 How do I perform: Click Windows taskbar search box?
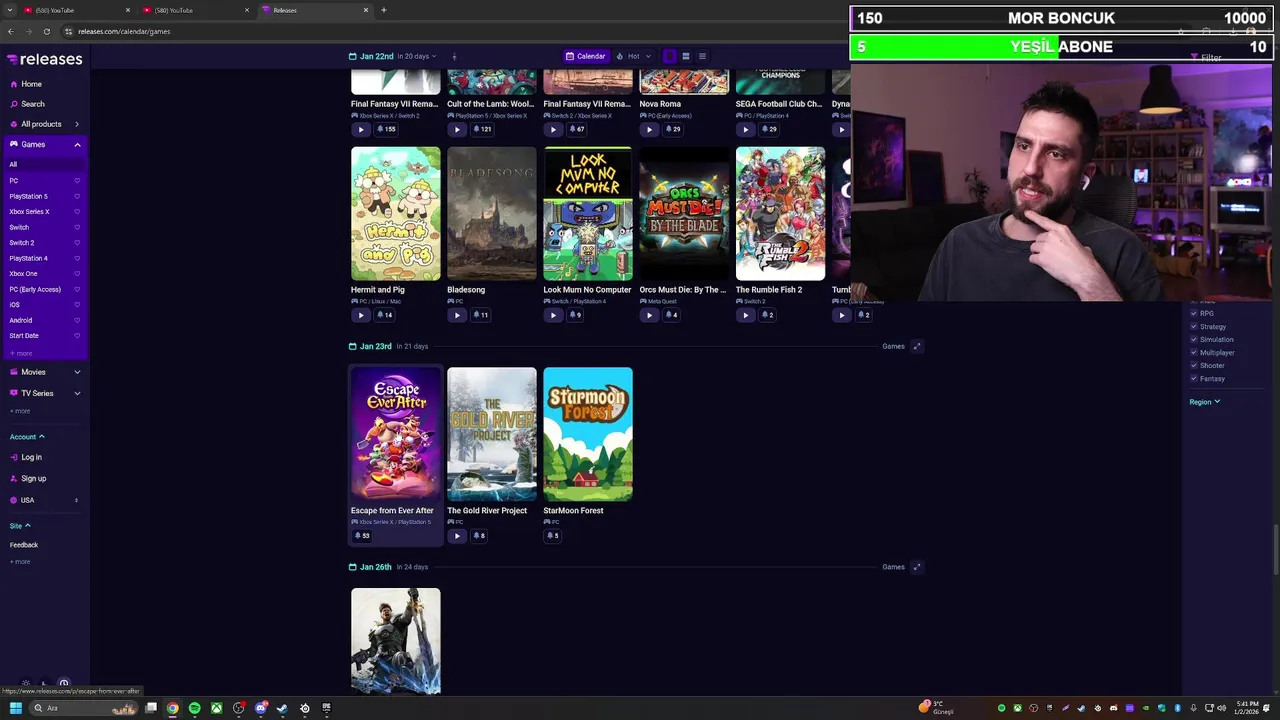pyautogui.click(x=85, y=708)
